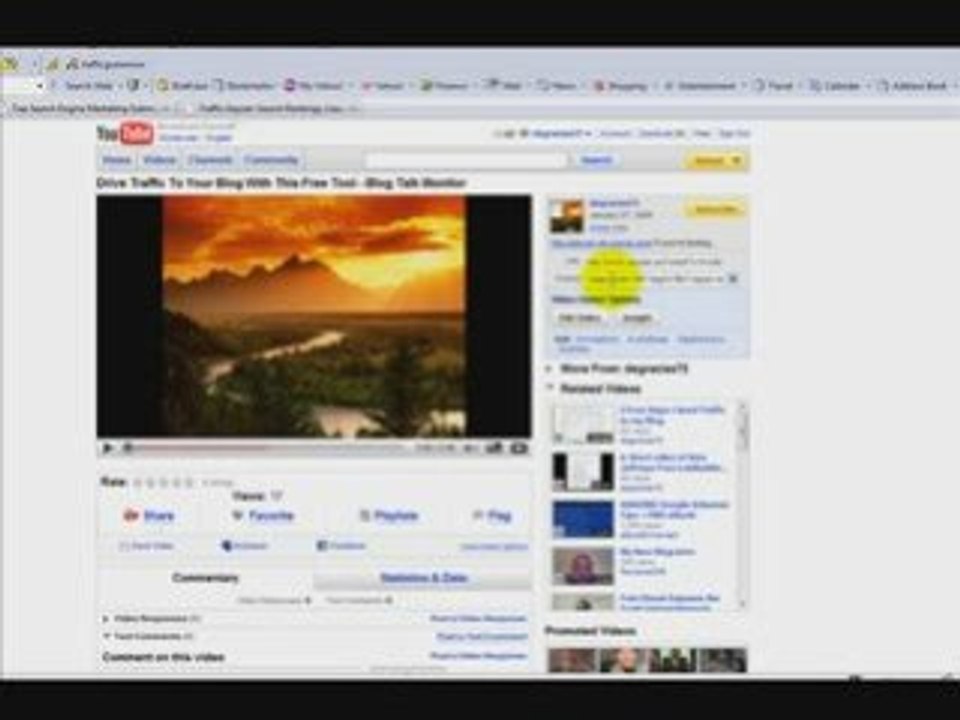
Task: Click the first rating star
Action: [x=137, y=482]
